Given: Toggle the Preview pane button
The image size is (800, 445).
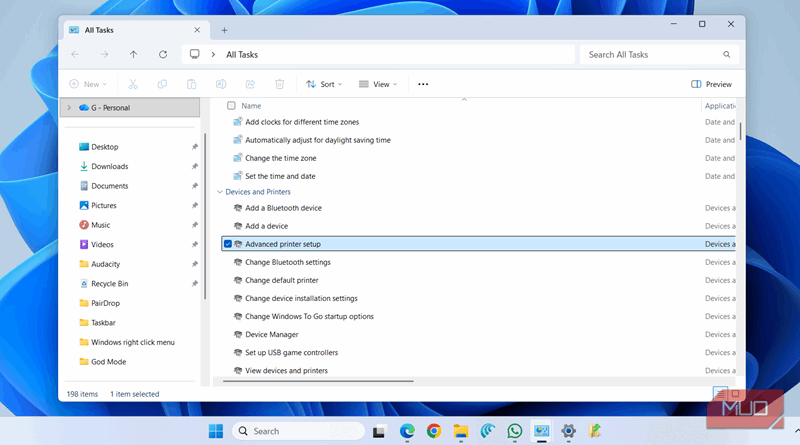Looking at the screenshot, I should (711, 85).
